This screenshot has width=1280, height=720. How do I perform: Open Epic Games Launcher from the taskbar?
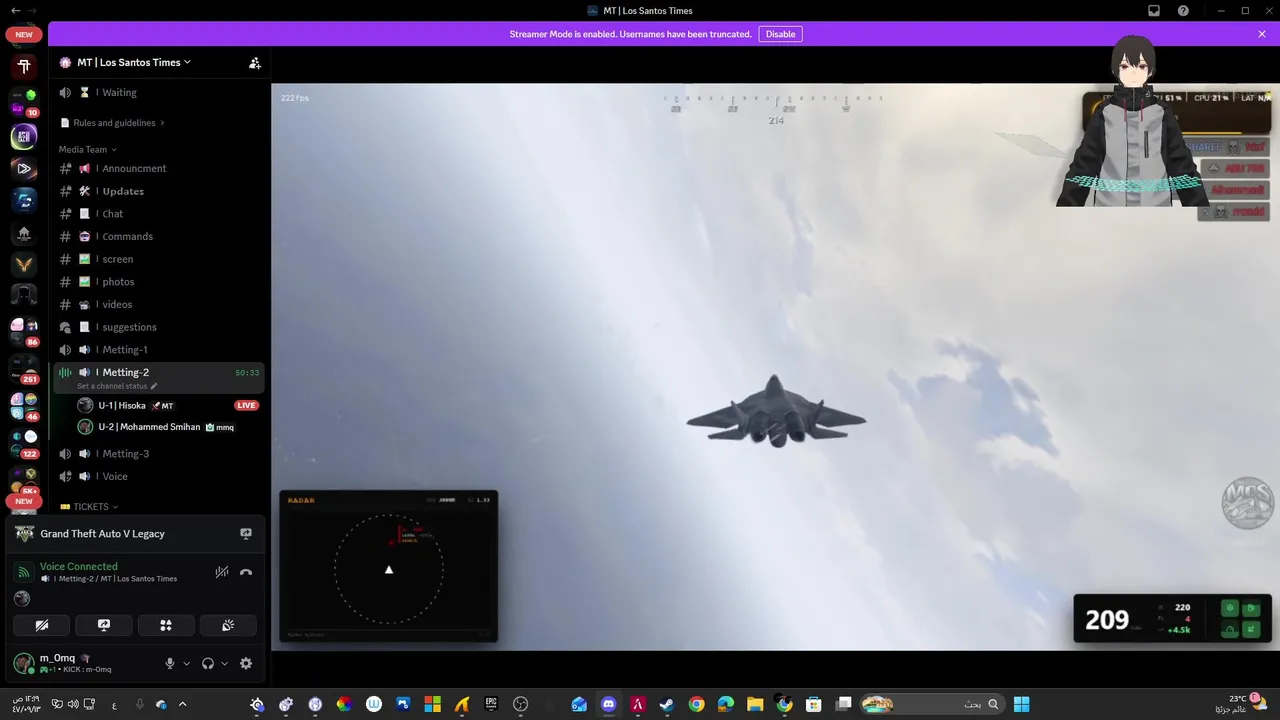tap(491, 704)
